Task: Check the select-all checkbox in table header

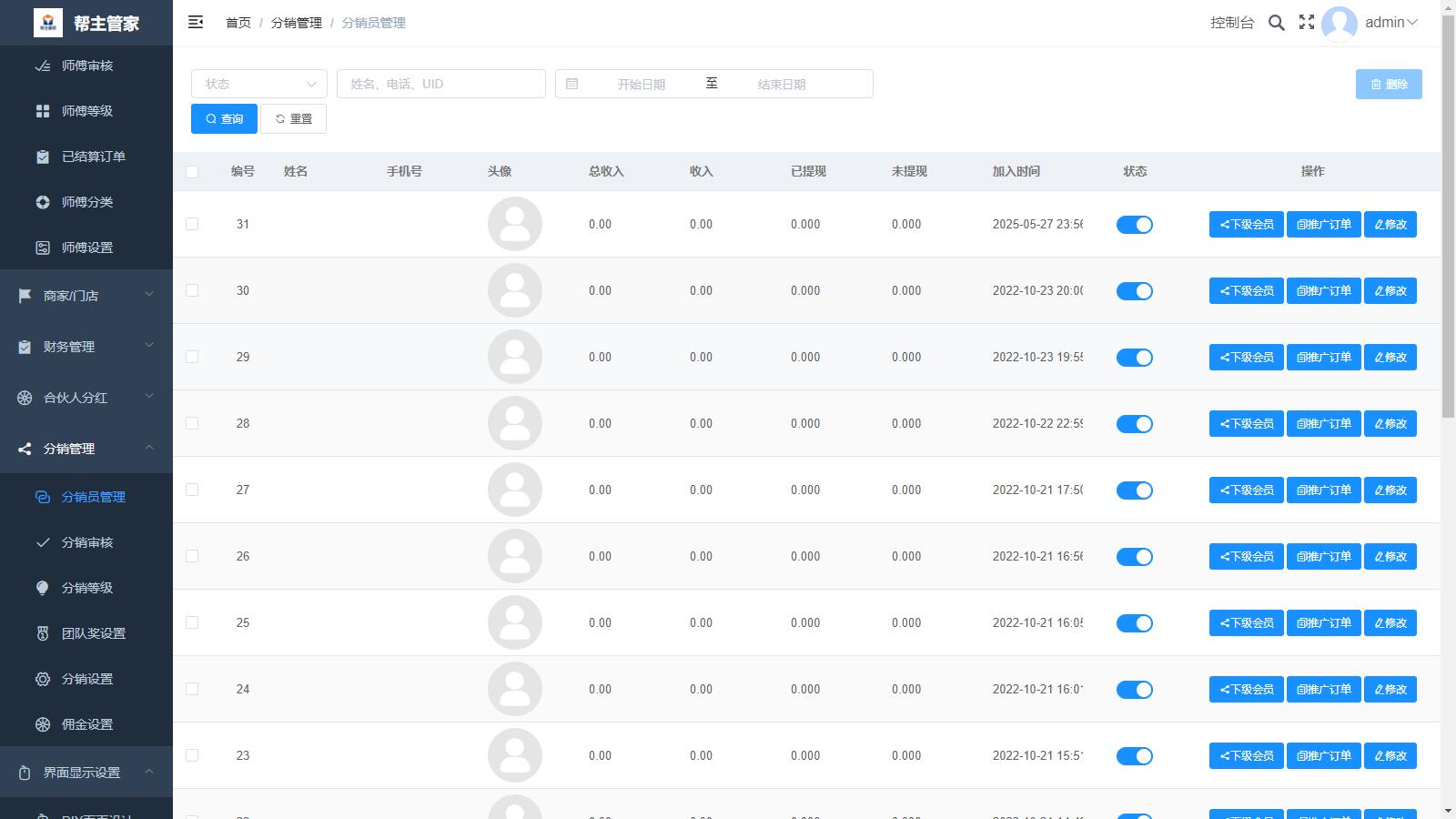Action: [x=192, y=172]
